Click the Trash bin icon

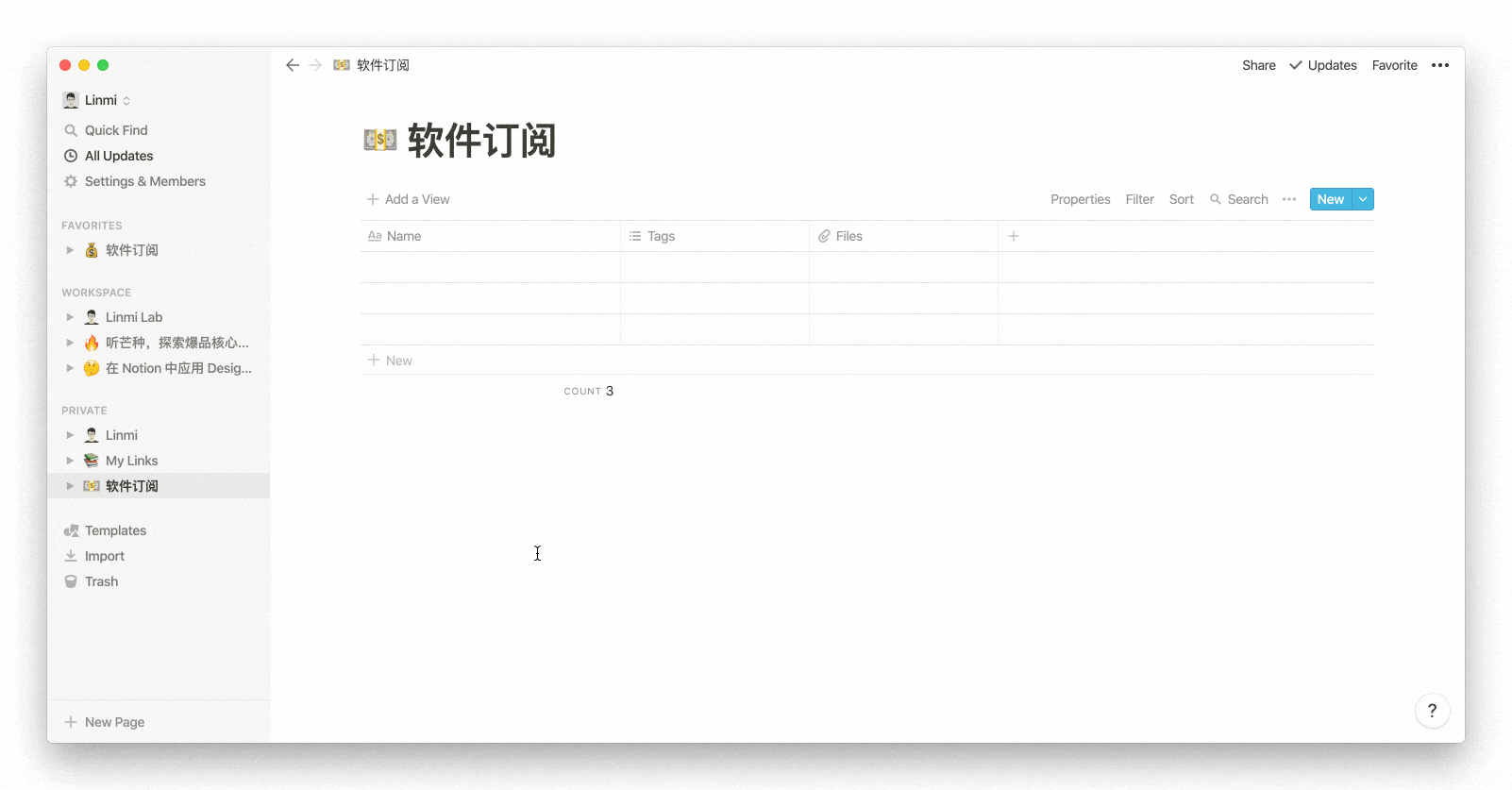71,581
